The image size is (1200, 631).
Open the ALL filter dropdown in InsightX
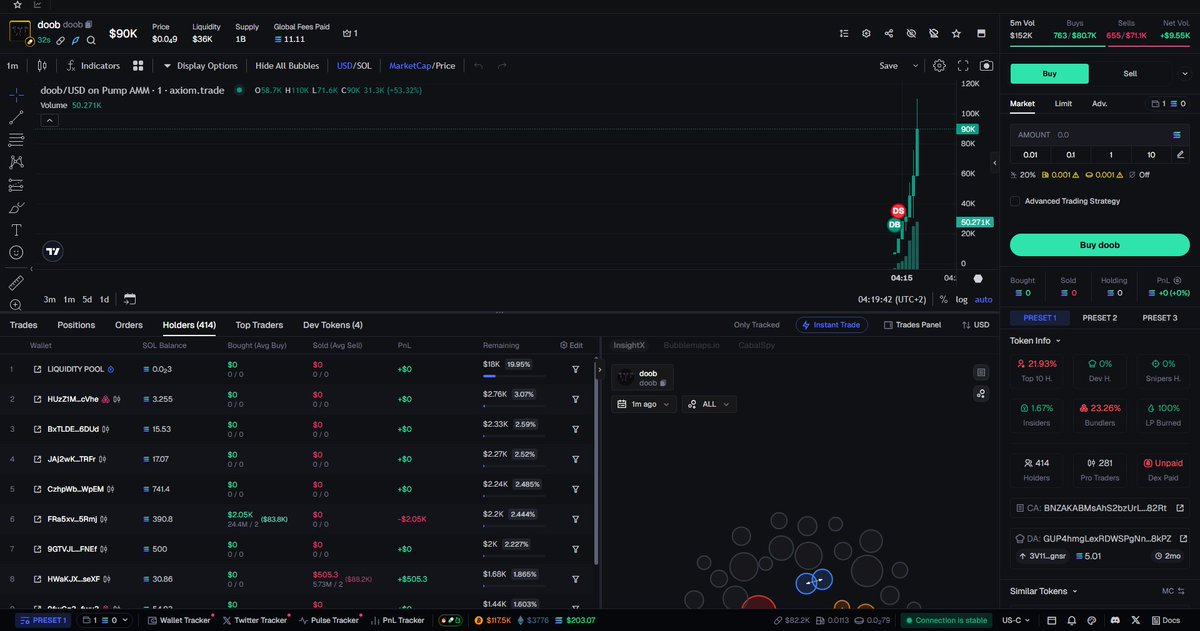click(x=710, y=404)
